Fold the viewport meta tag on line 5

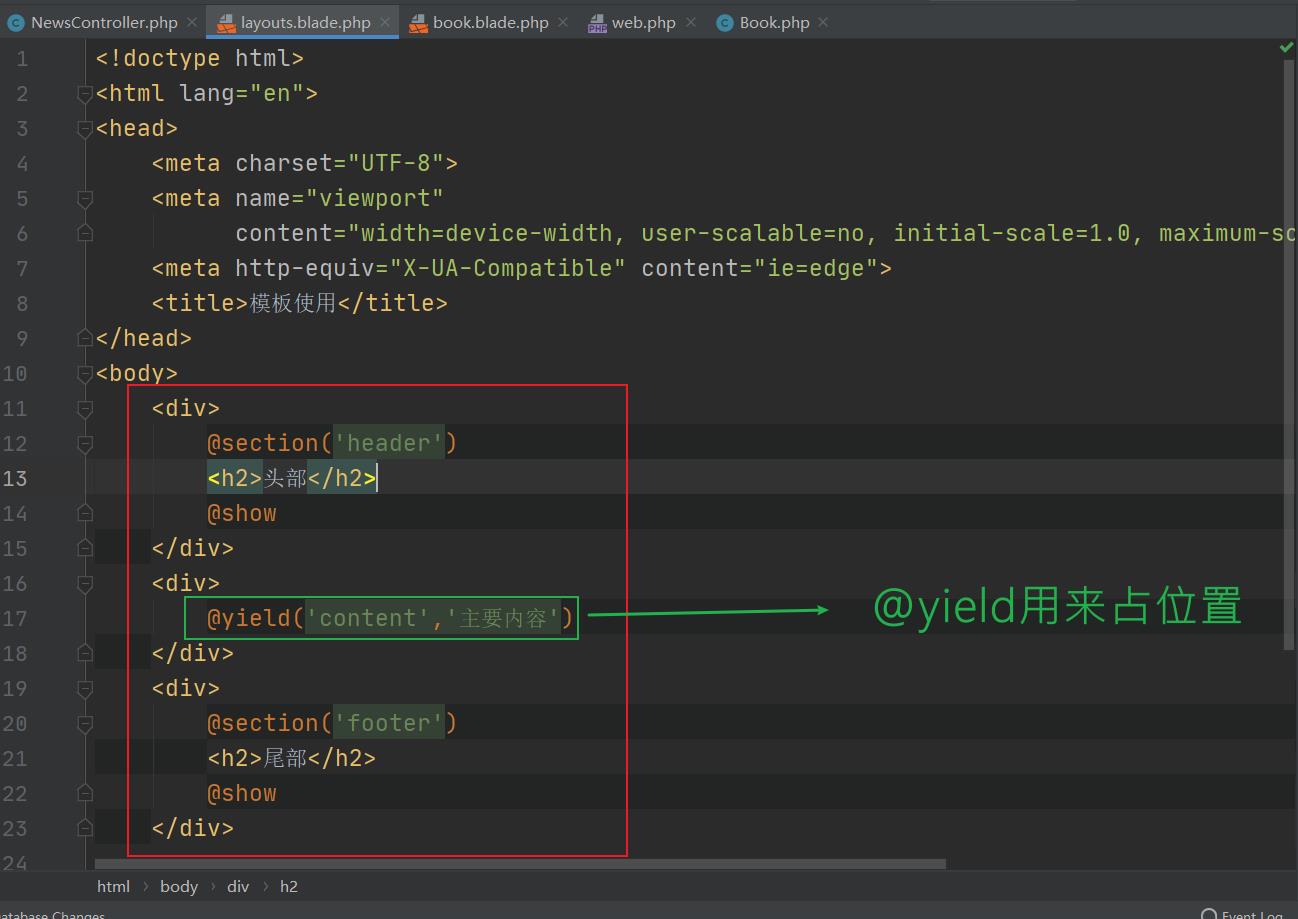click(x=85, y=199)
